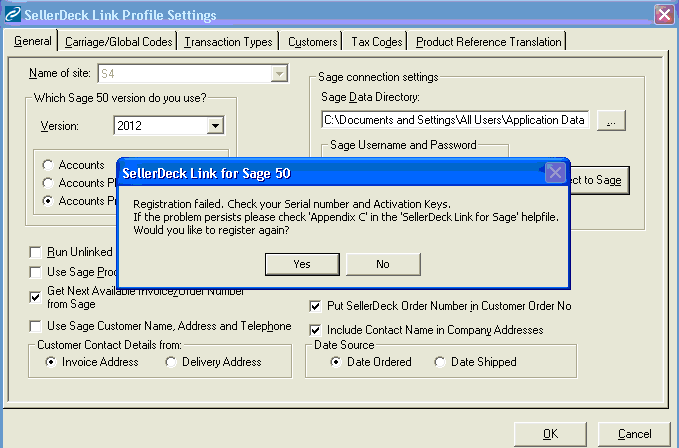679x448 pixels.
Task: Click the Sage Data Directory path field
Action: coord(455,120)
